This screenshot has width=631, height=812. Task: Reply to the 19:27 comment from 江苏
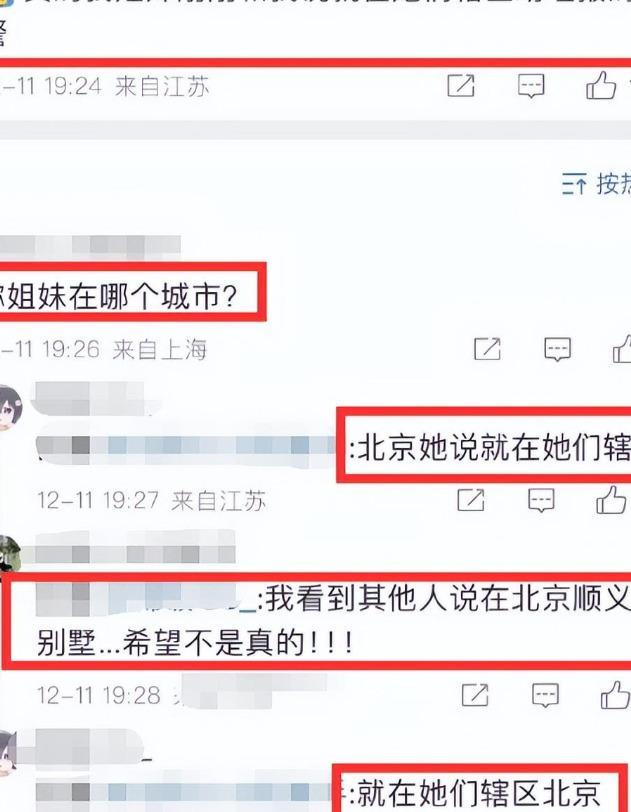541,500
